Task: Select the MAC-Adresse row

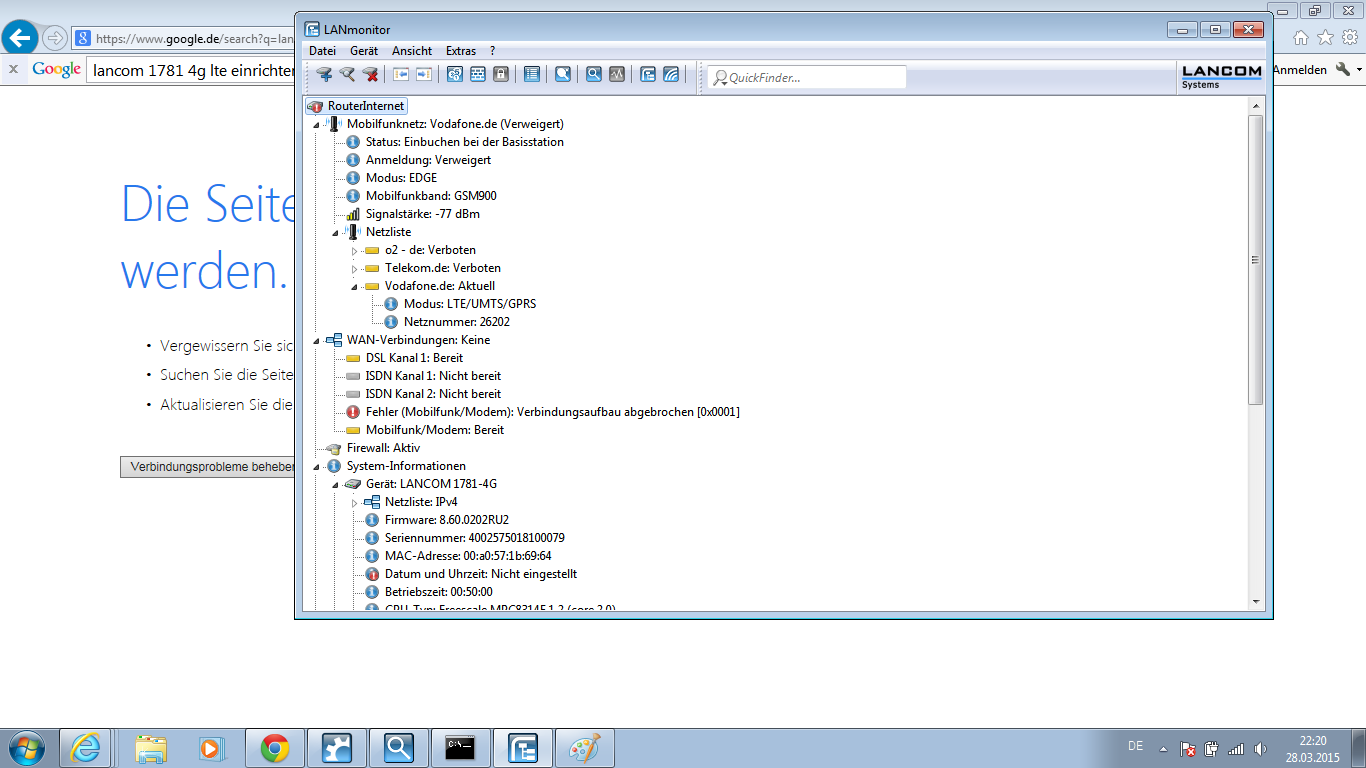Action: pos(458,556)
